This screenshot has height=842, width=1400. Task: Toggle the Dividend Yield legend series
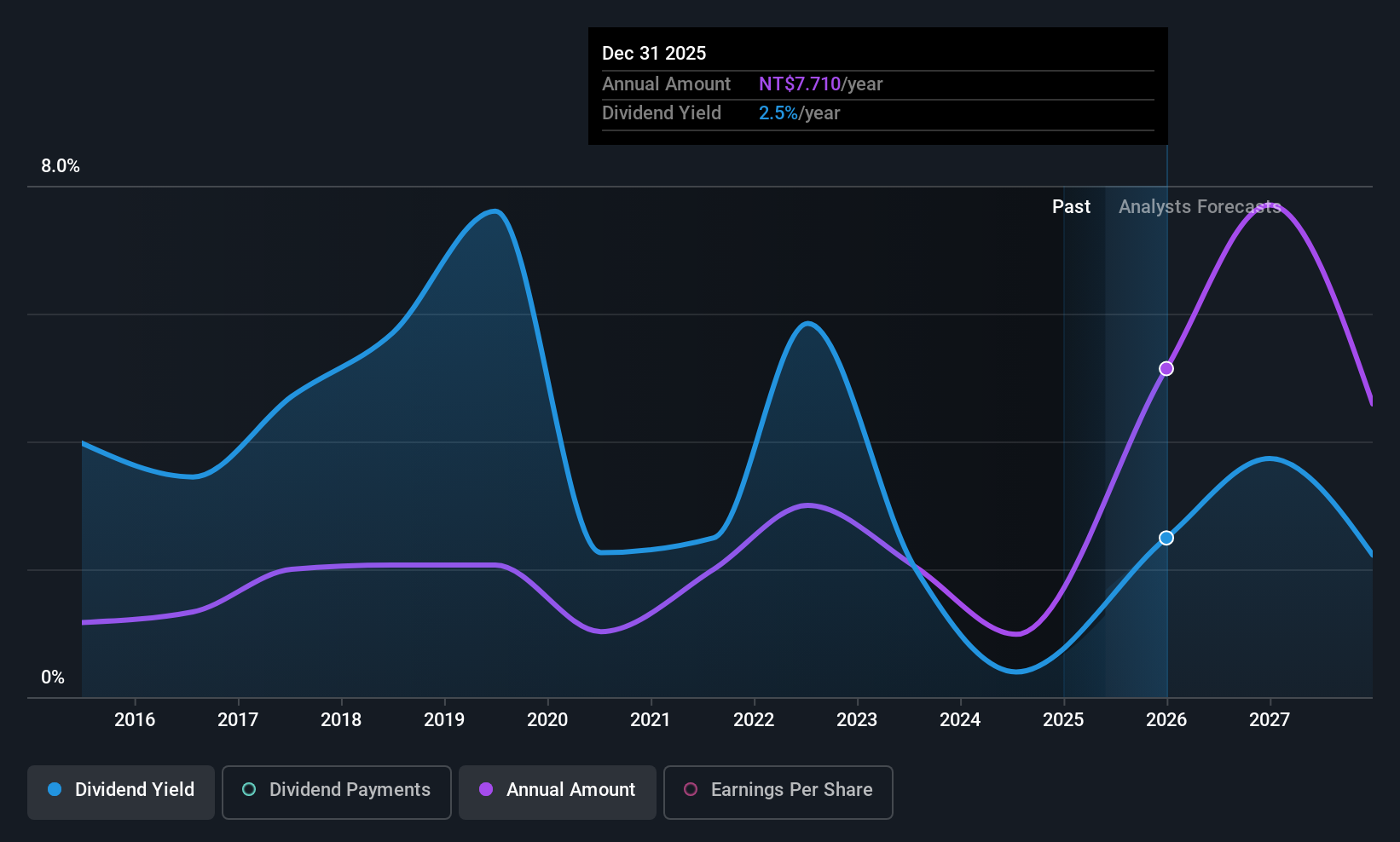click(x=121, y=793)
